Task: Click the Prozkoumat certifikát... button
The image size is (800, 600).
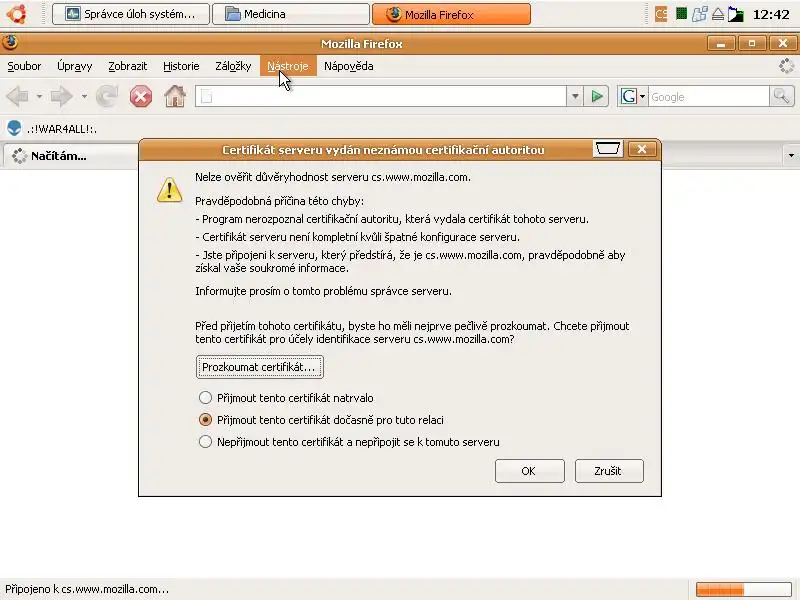Action: click(260, 367)
